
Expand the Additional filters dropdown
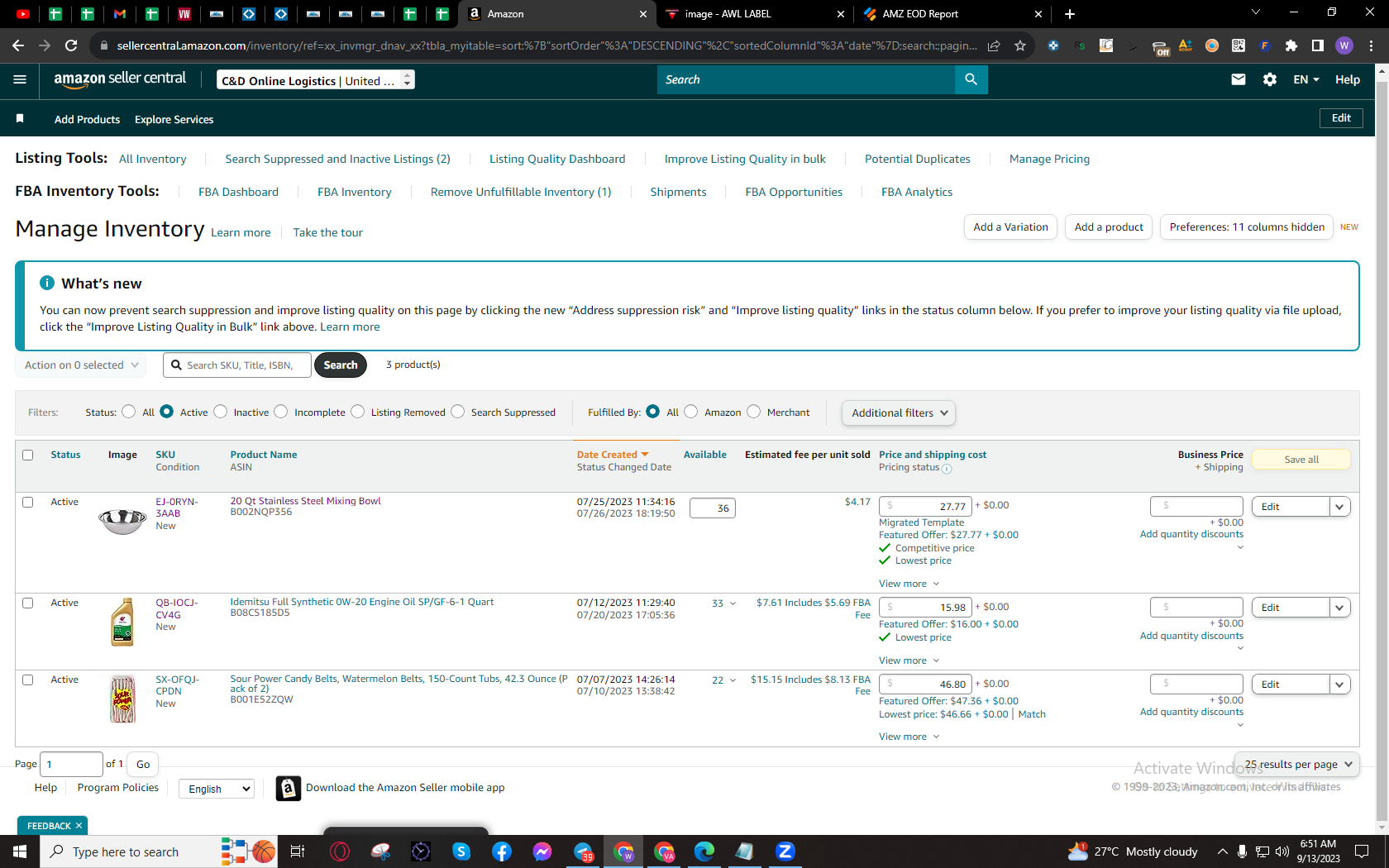898,413
